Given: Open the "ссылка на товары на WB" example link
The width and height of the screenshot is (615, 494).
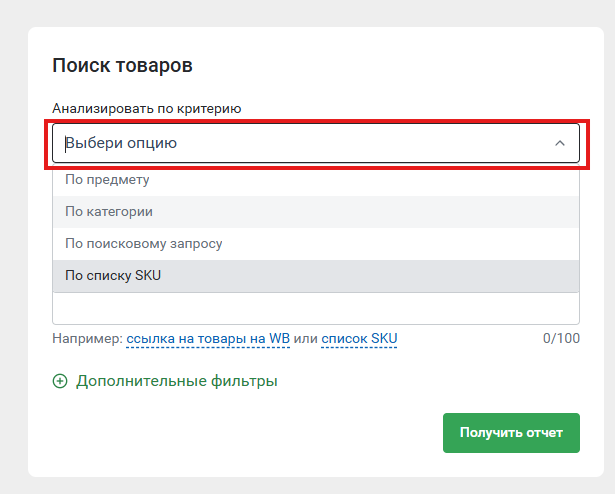Looking at the screenshot, I should pyautogui.click(x=208, y=339).
